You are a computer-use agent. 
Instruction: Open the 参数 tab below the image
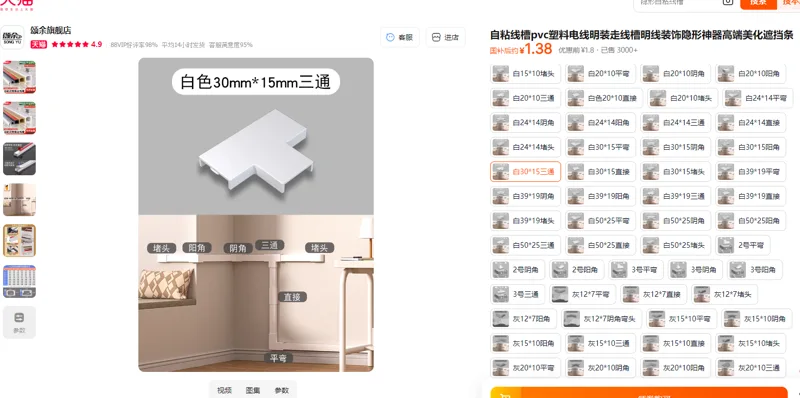tap(282, 390)
